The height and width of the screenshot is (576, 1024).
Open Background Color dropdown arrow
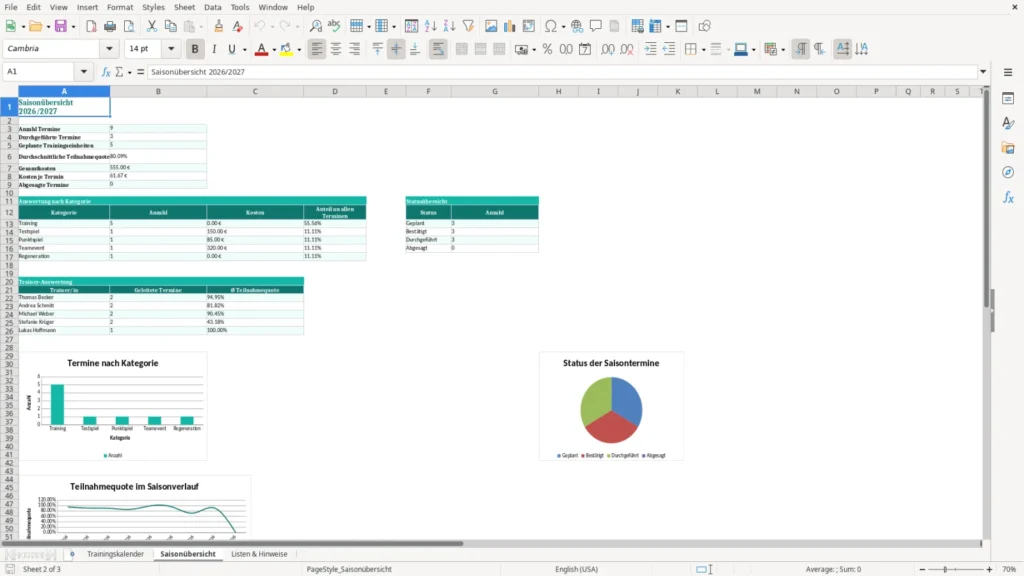[x=299, y=50]
